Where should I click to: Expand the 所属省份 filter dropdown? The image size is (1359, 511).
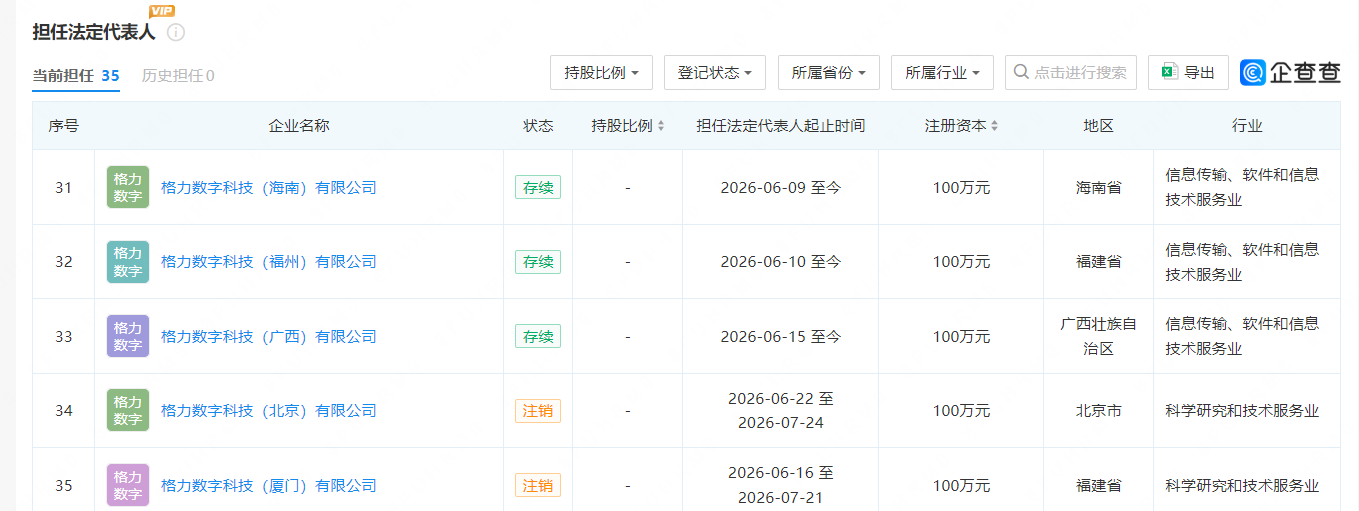click(829, 72)
